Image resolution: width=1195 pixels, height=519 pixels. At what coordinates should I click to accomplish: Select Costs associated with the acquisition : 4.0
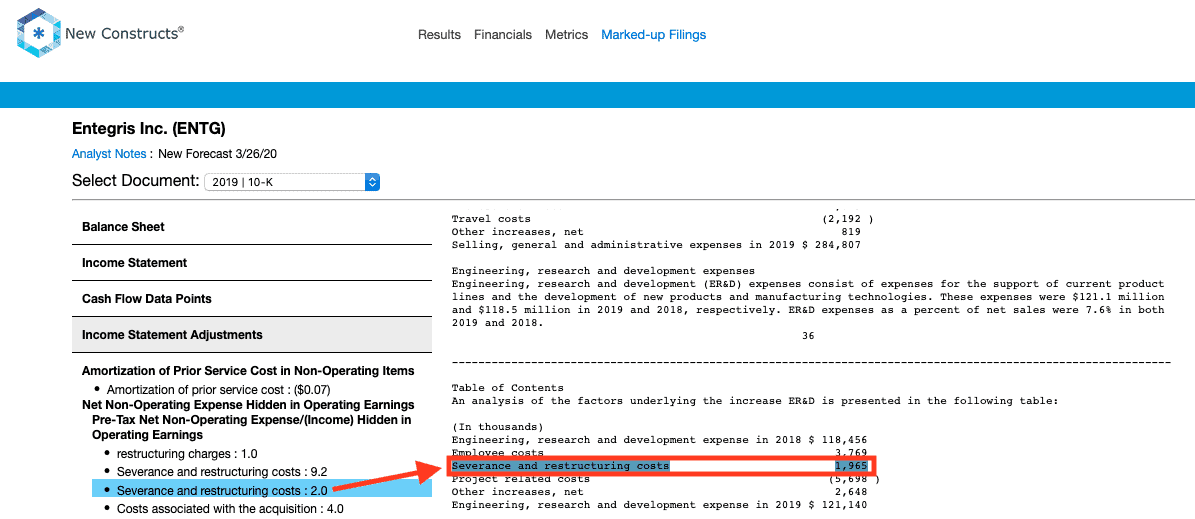[x=230, y=508]
